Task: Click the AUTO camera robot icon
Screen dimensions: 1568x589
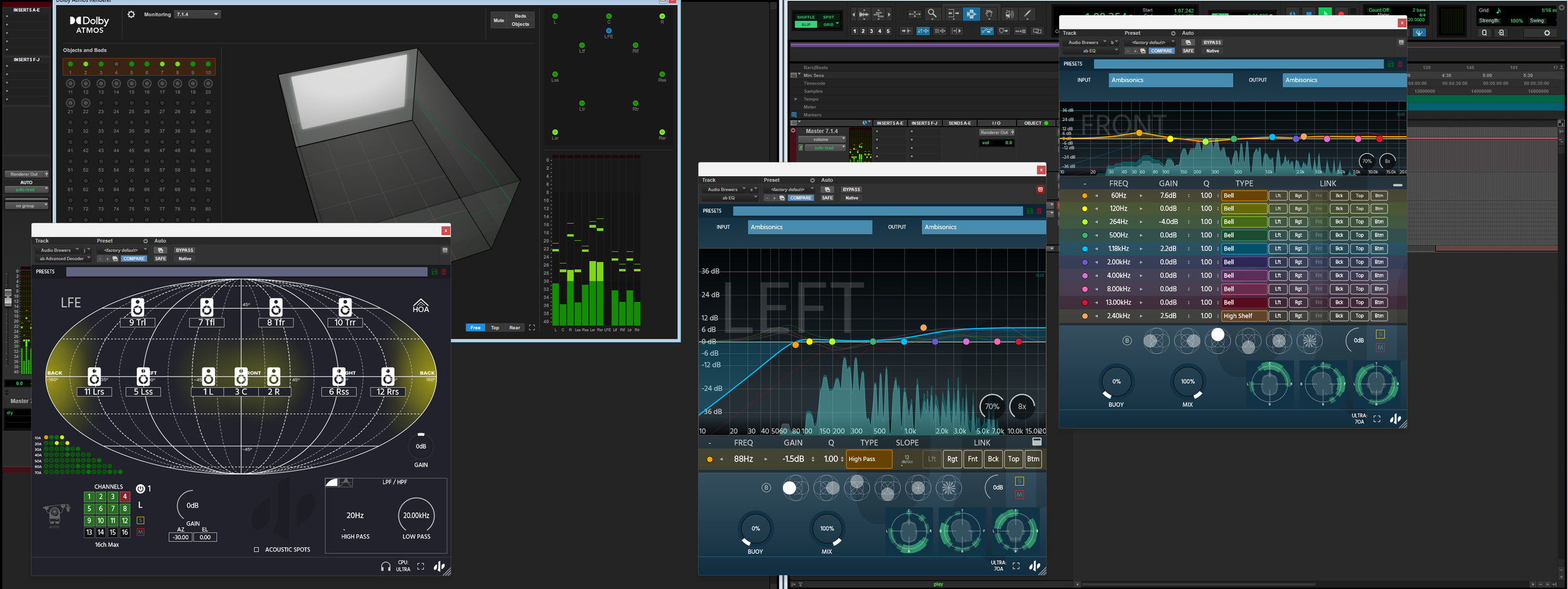Action: coord(55,515)
